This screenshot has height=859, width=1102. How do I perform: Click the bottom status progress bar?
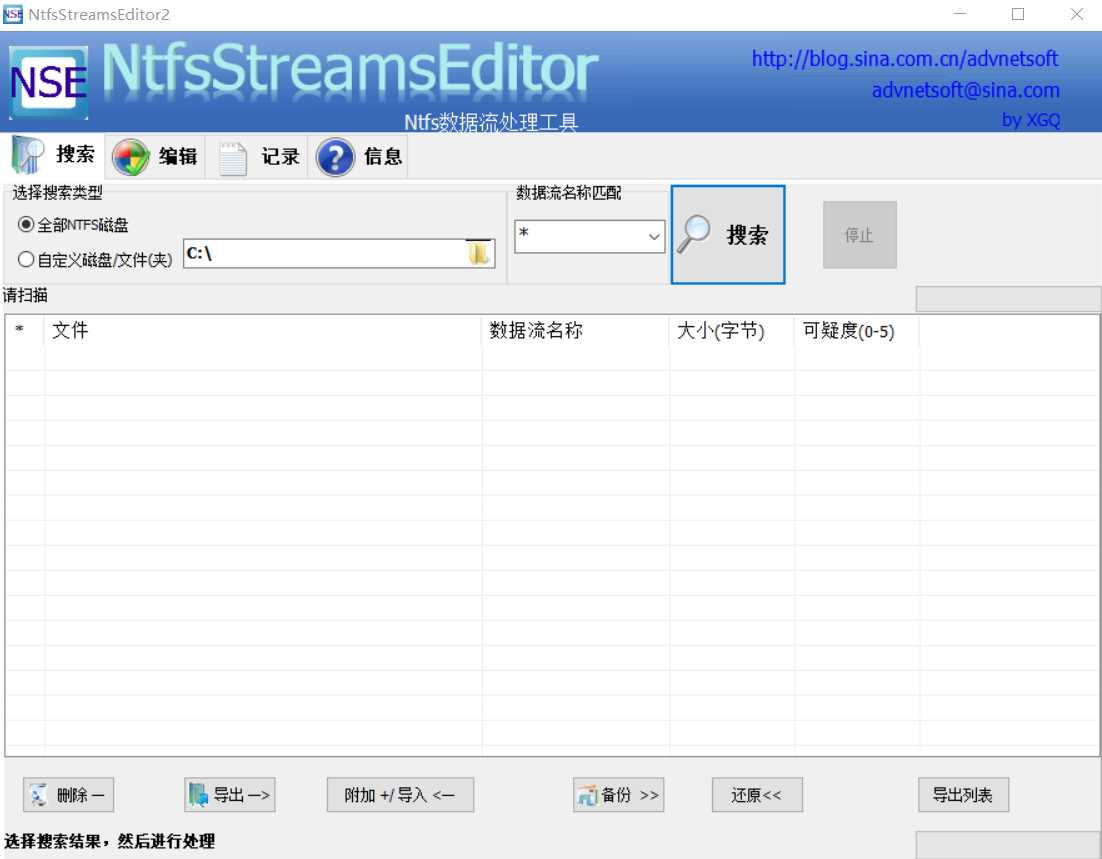pyautogui.click(x=1008, y=845)
